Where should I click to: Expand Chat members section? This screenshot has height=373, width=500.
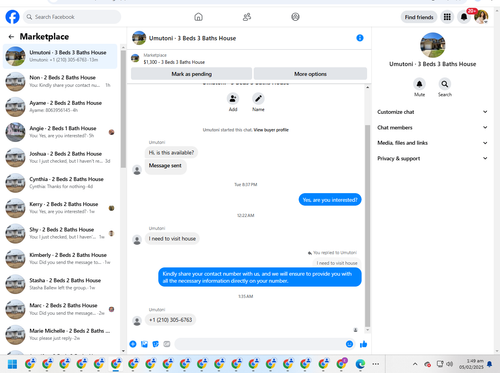tap(432, 127)
